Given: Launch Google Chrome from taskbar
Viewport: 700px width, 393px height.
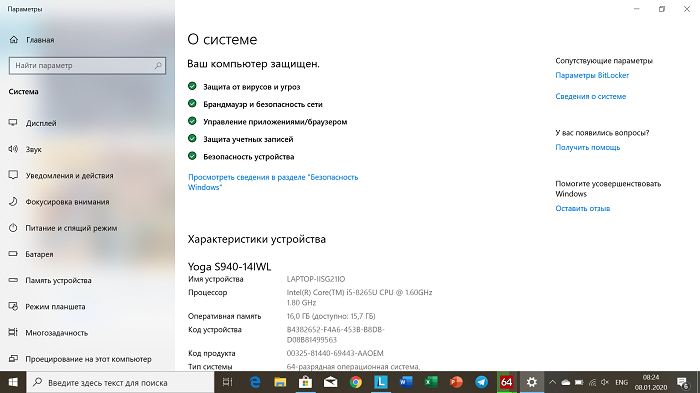Looking at the screenshot, I should pos(356,382).
